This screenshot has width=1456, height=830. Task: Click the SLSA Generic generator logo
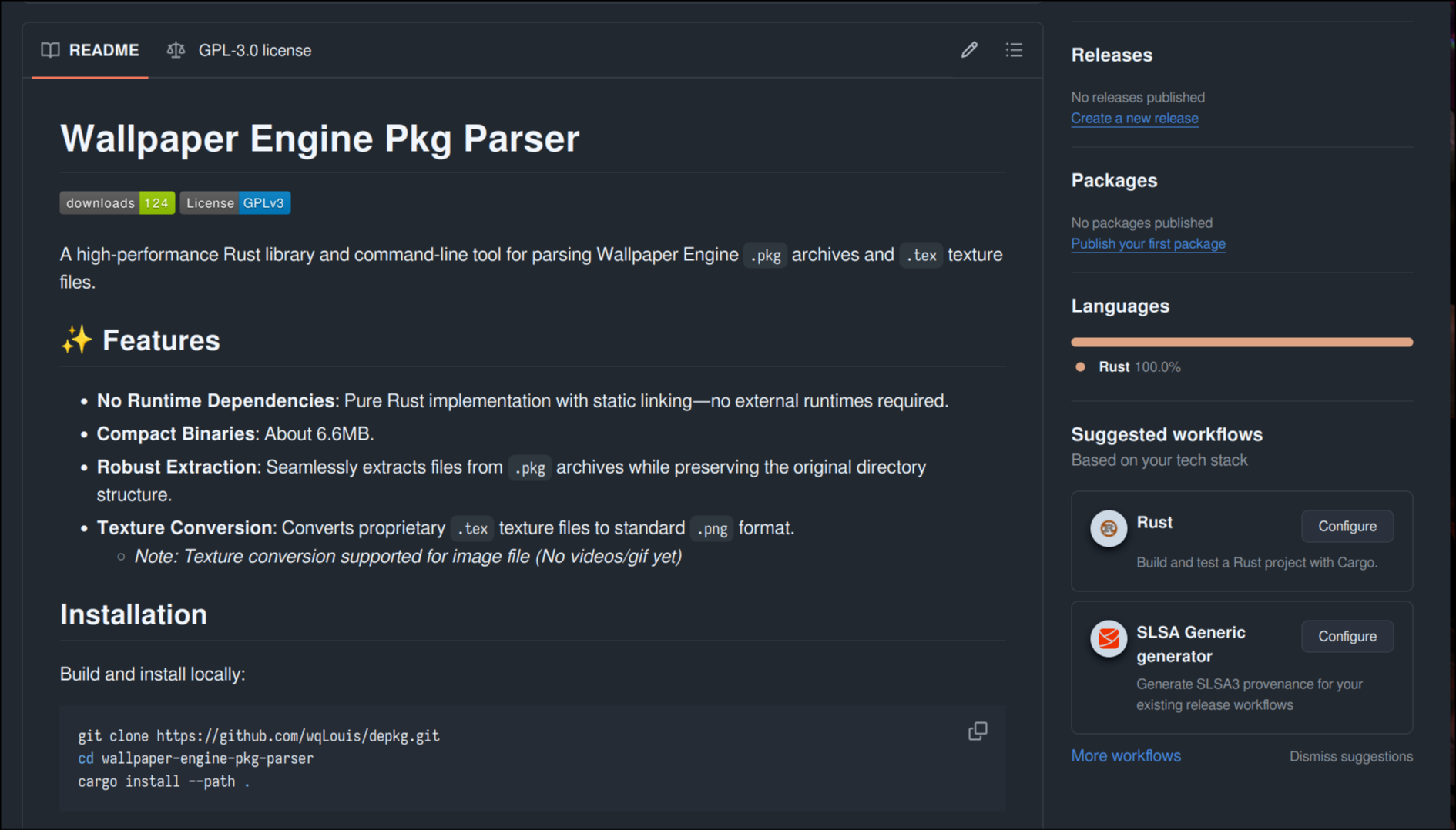[1109, 638]
